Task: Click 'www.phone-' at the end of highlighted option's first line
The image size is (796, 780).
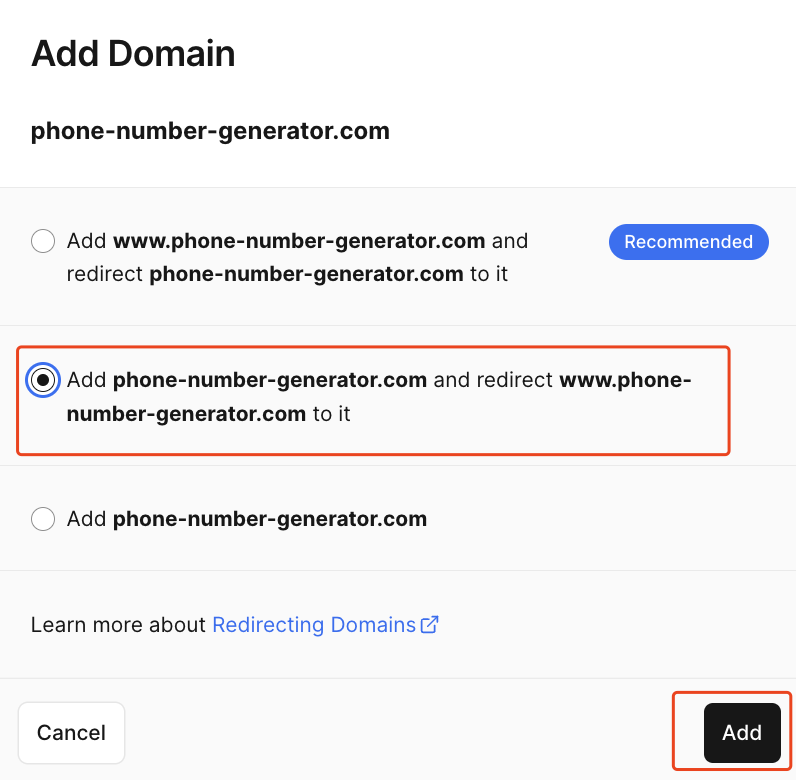Action: (625, 380)
